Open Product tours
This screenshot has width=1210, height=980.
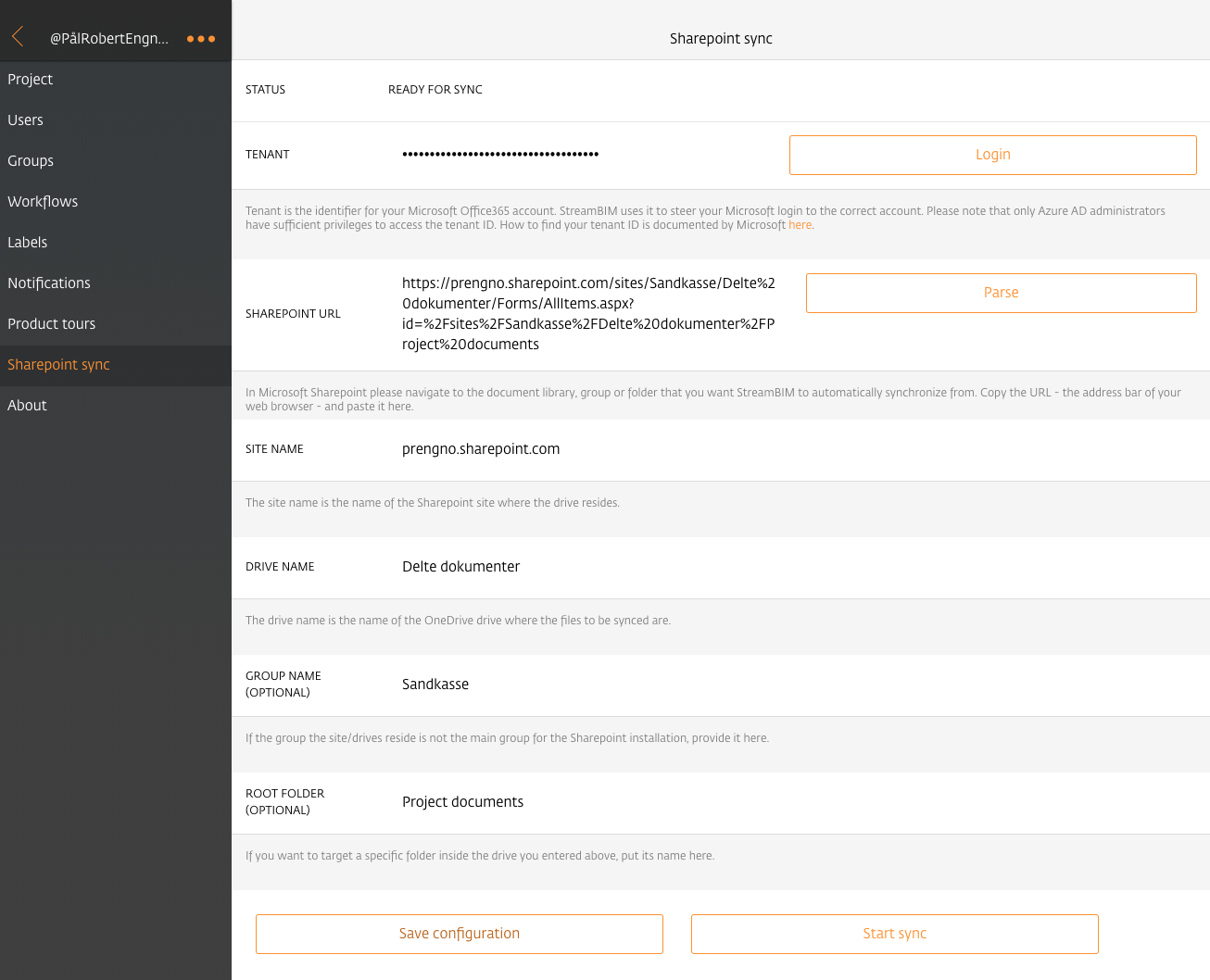[116, 324]
